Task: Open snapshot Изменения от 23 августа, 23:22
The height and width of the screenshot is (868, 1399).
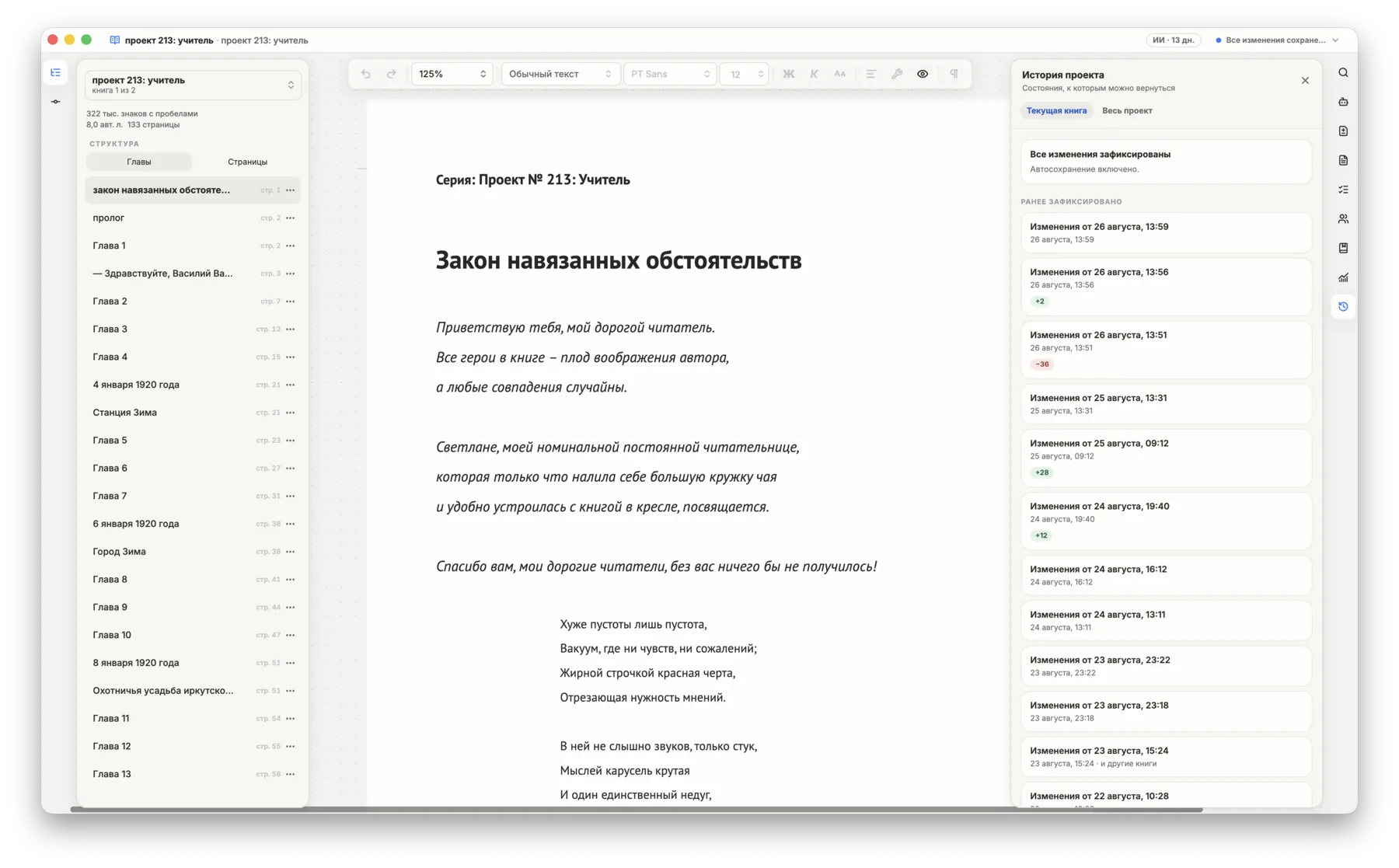Action: pyautogui.click(x=1166, y=666)
